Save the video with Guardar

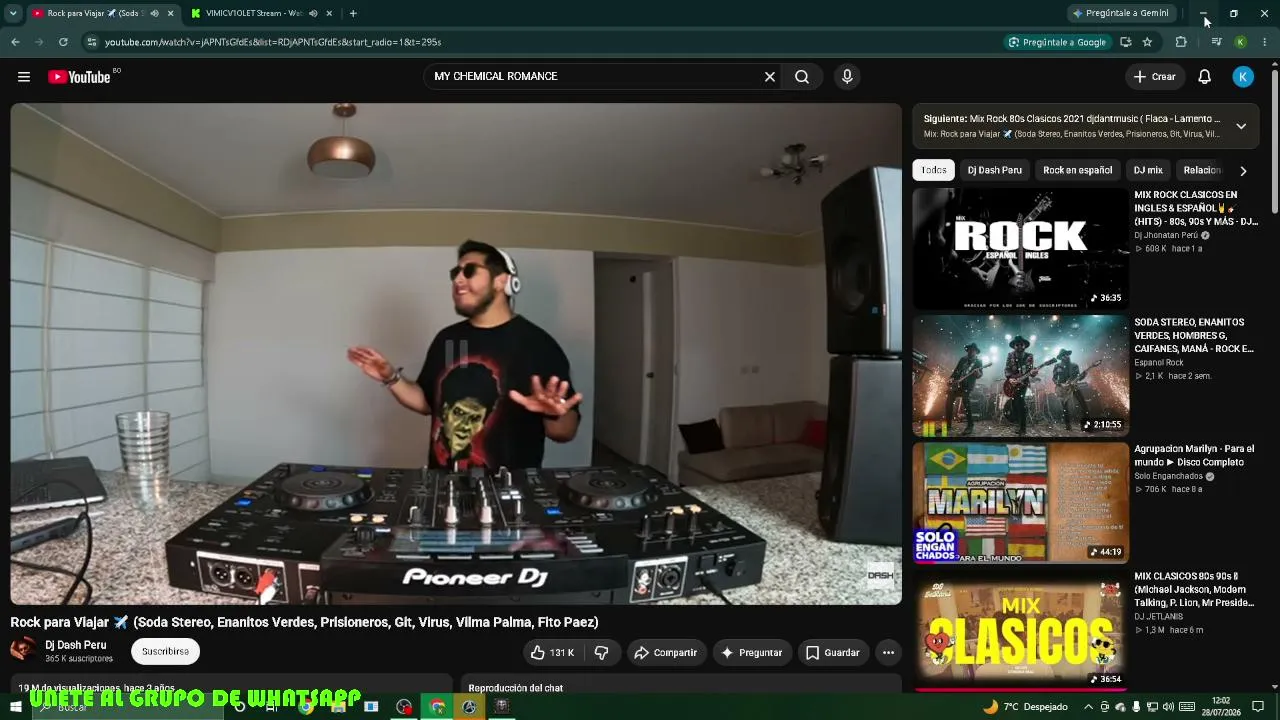[x=833, y=653]
